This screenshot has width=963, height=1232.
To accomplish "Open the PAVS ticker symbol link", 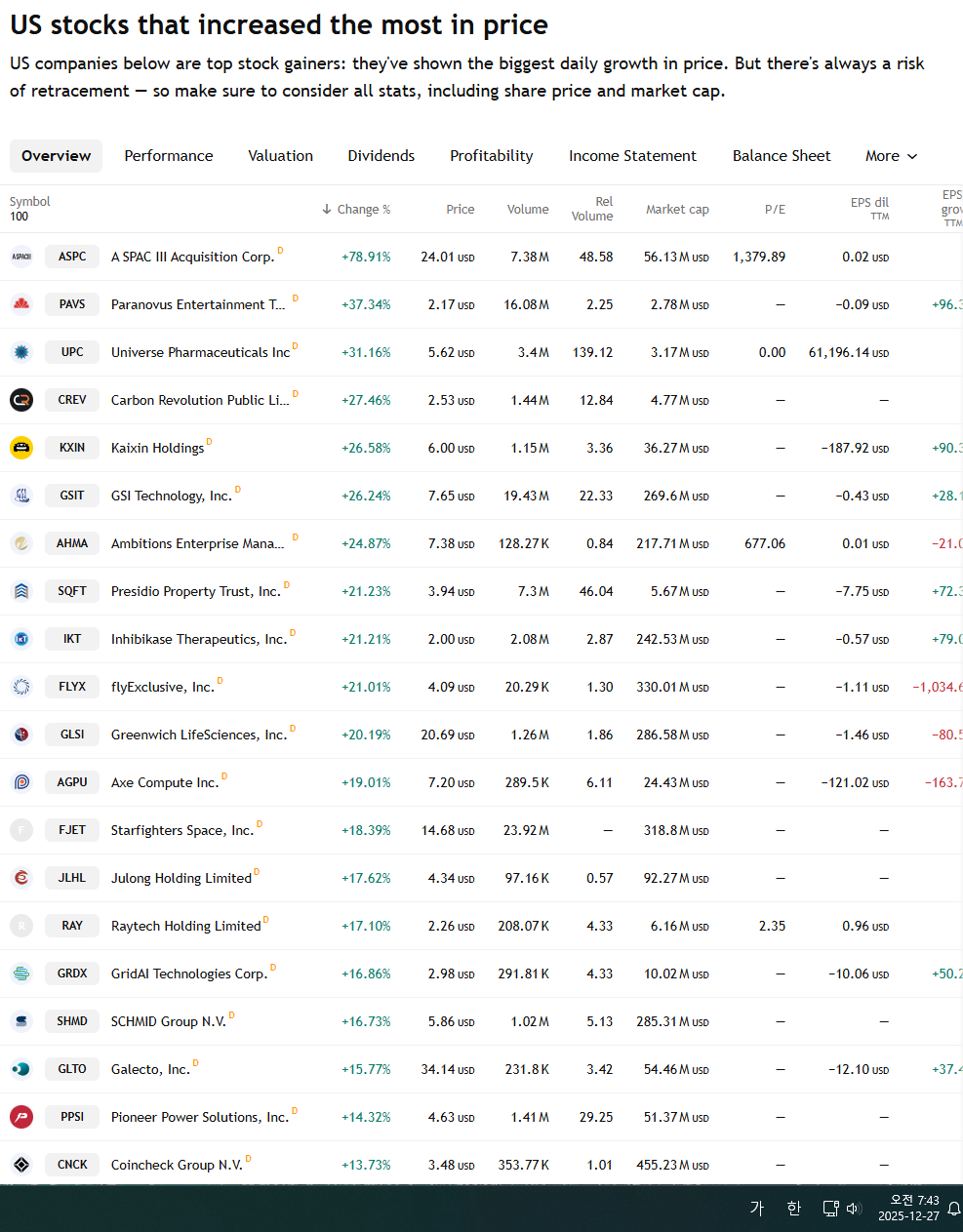I will click(72, 304).
